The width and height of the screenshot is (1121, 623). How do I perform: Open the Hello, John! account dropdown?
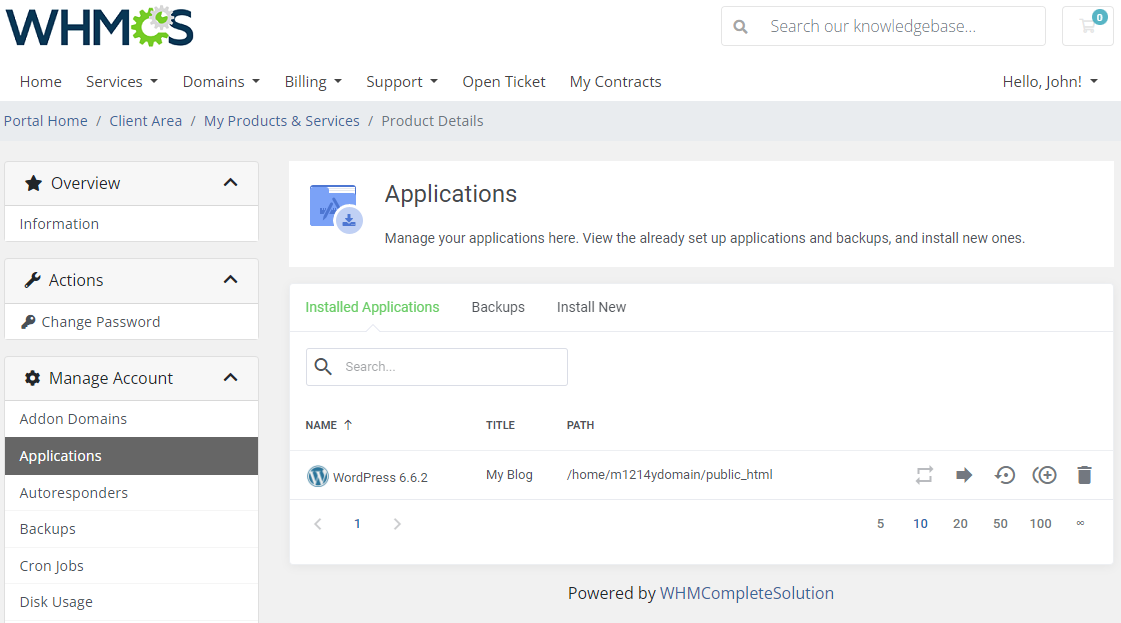coord(1050,82)
